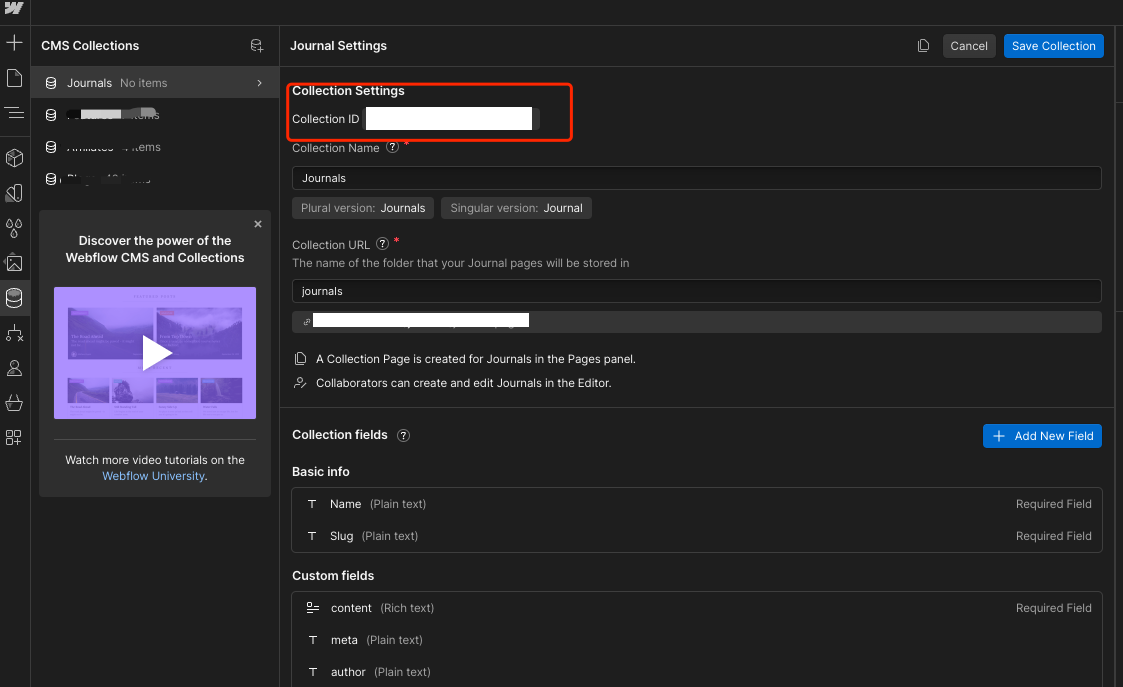
Task: Open the Users account icon
Action: click(x=14, y=368)
